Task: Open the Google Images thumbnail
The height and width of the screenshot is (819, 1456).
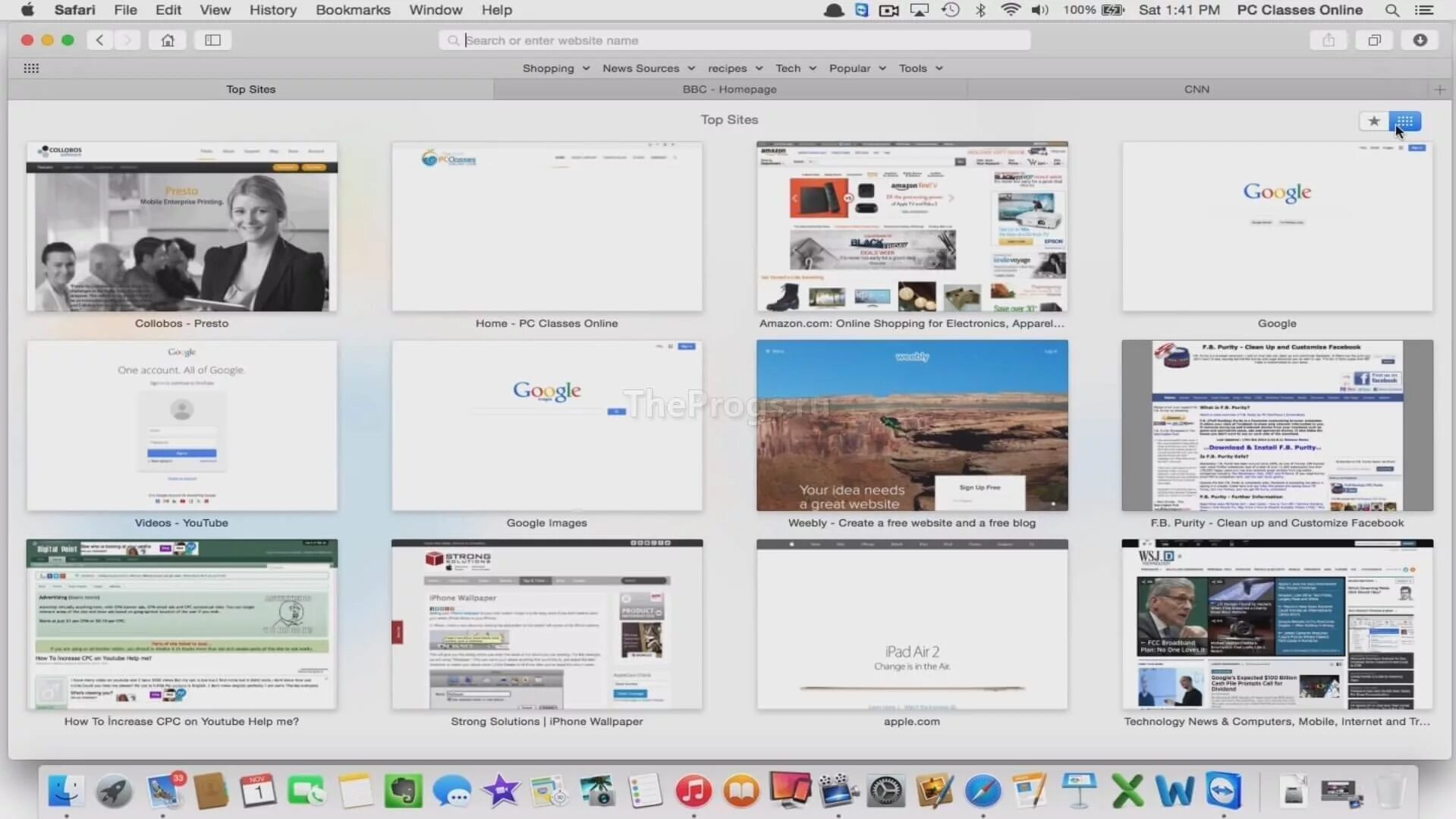Action: point(547,426)
